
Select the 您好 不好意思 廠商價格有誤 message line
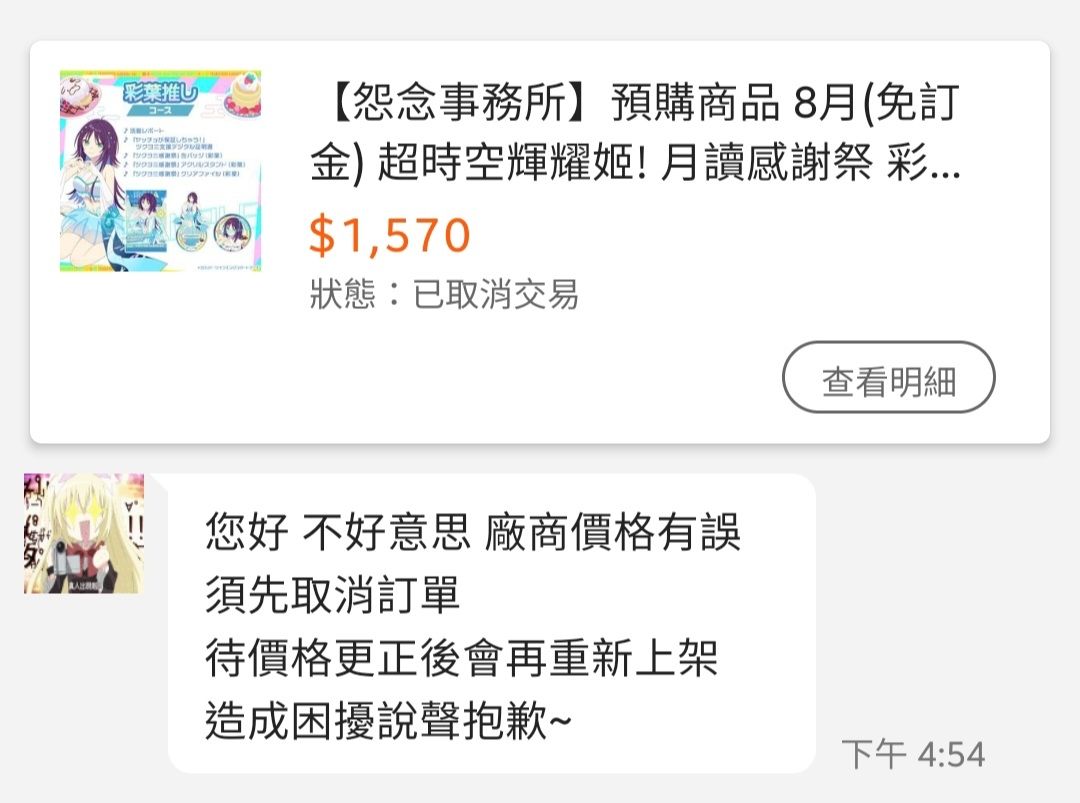point(472,532)
